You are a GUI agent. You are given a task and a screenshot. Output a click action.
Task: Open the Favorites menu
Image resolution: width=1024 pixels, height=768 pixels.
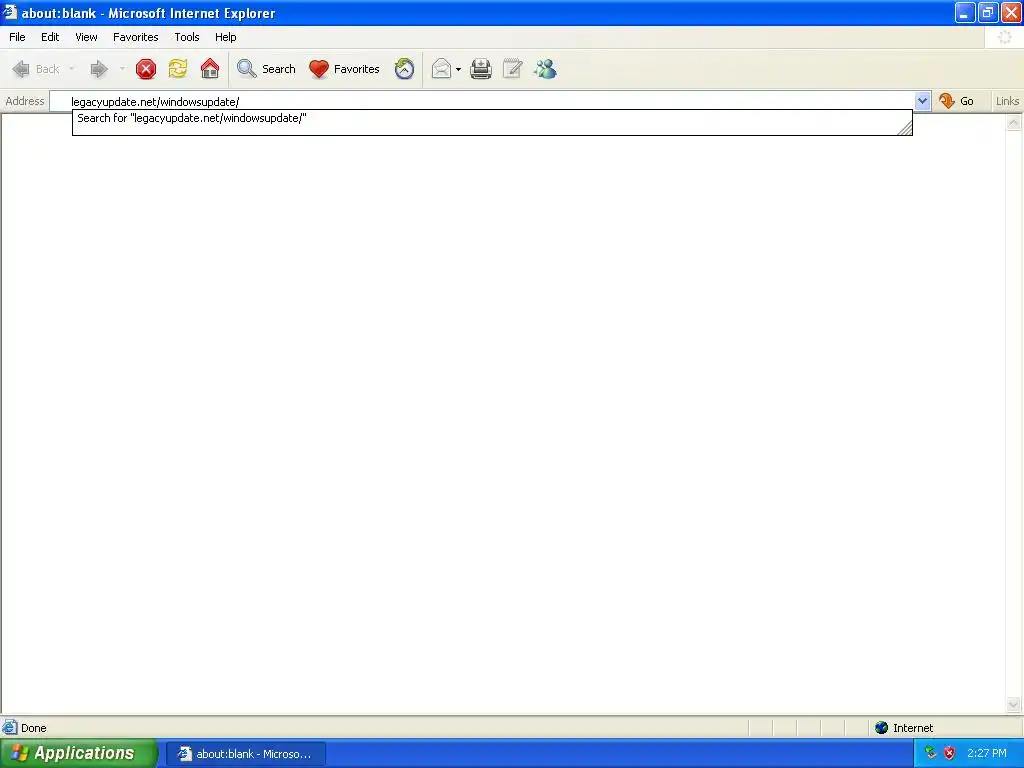click(135, 37)
